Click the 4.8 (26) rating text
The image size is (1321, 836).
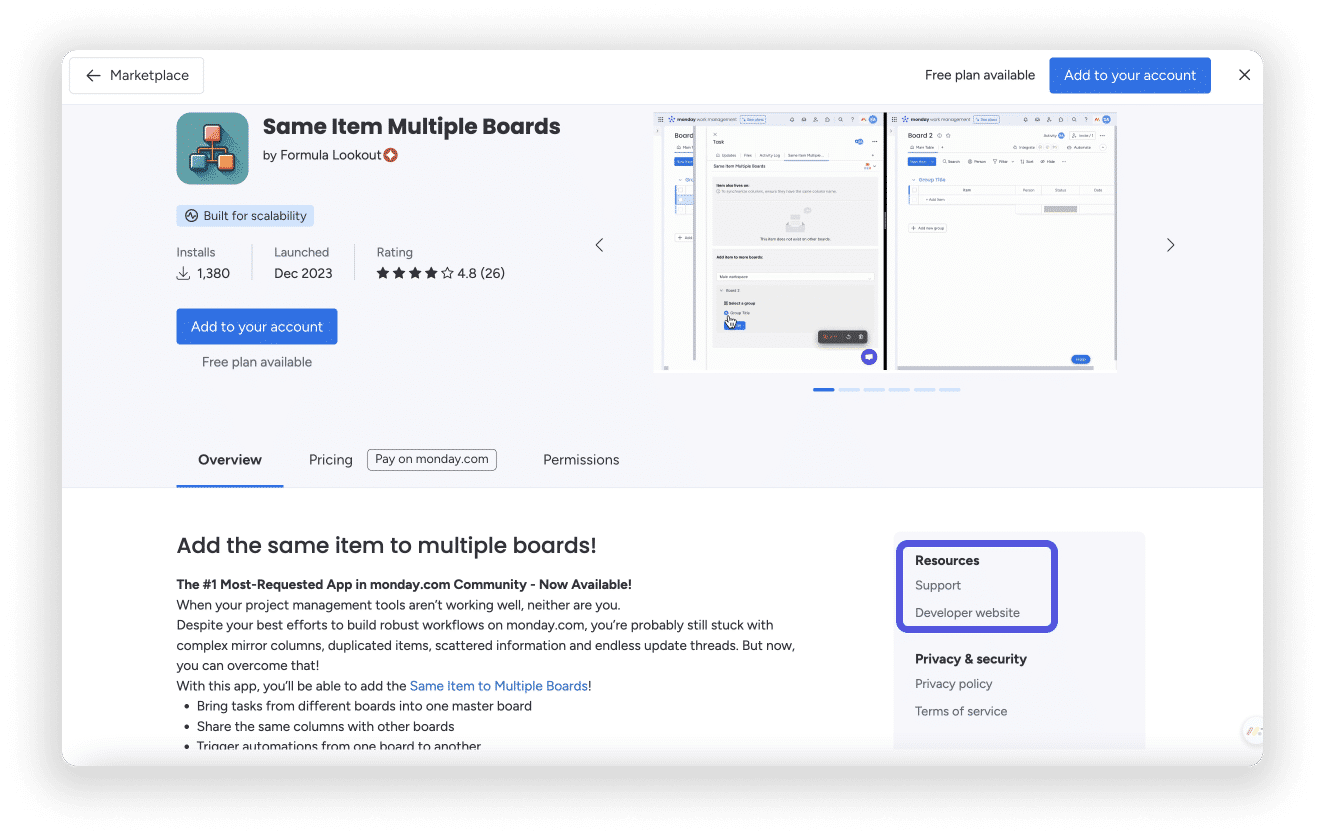pyautogui.click(x=481, y=273)
